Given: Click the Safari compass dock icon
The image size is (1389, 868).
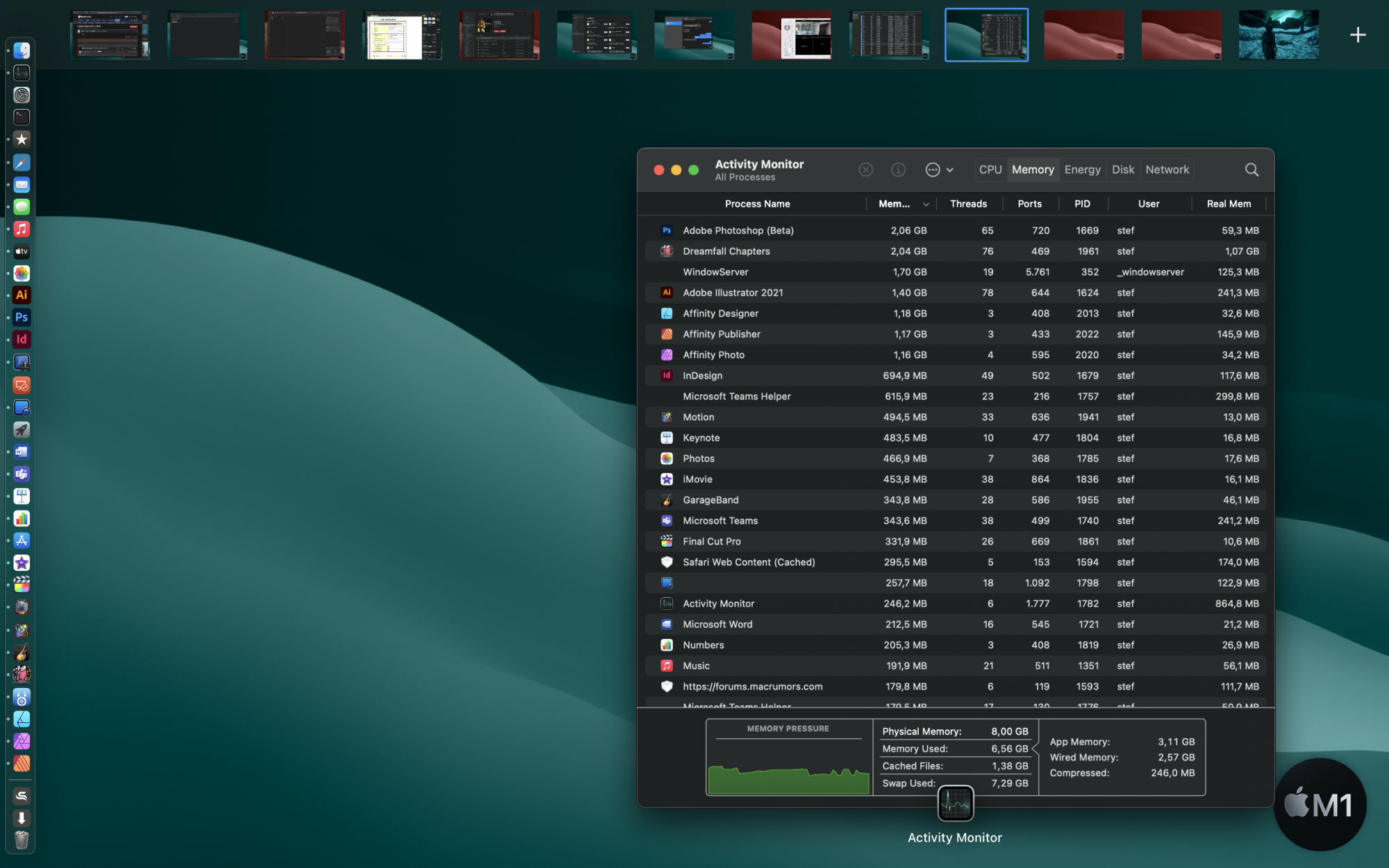Looking at the screenshot, I should 22,162.
